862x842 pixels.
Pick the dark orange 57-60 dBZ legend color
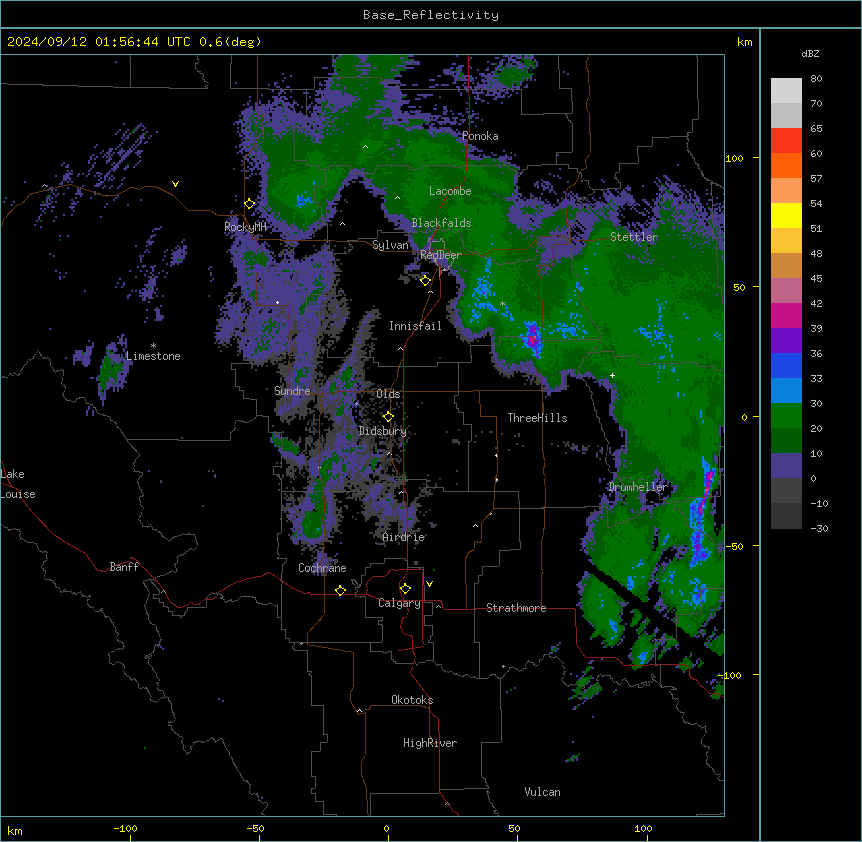click(x=786, y=165)
